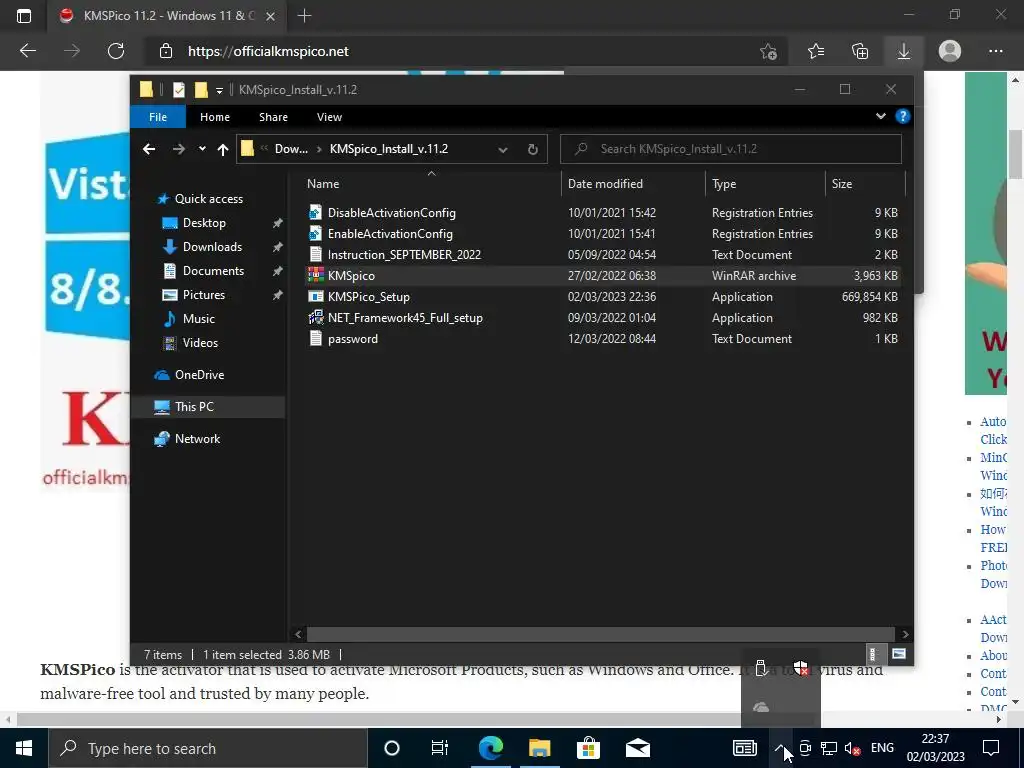
Task: Open the Edge Downloads toolbar icon
Action: (904, 51)
